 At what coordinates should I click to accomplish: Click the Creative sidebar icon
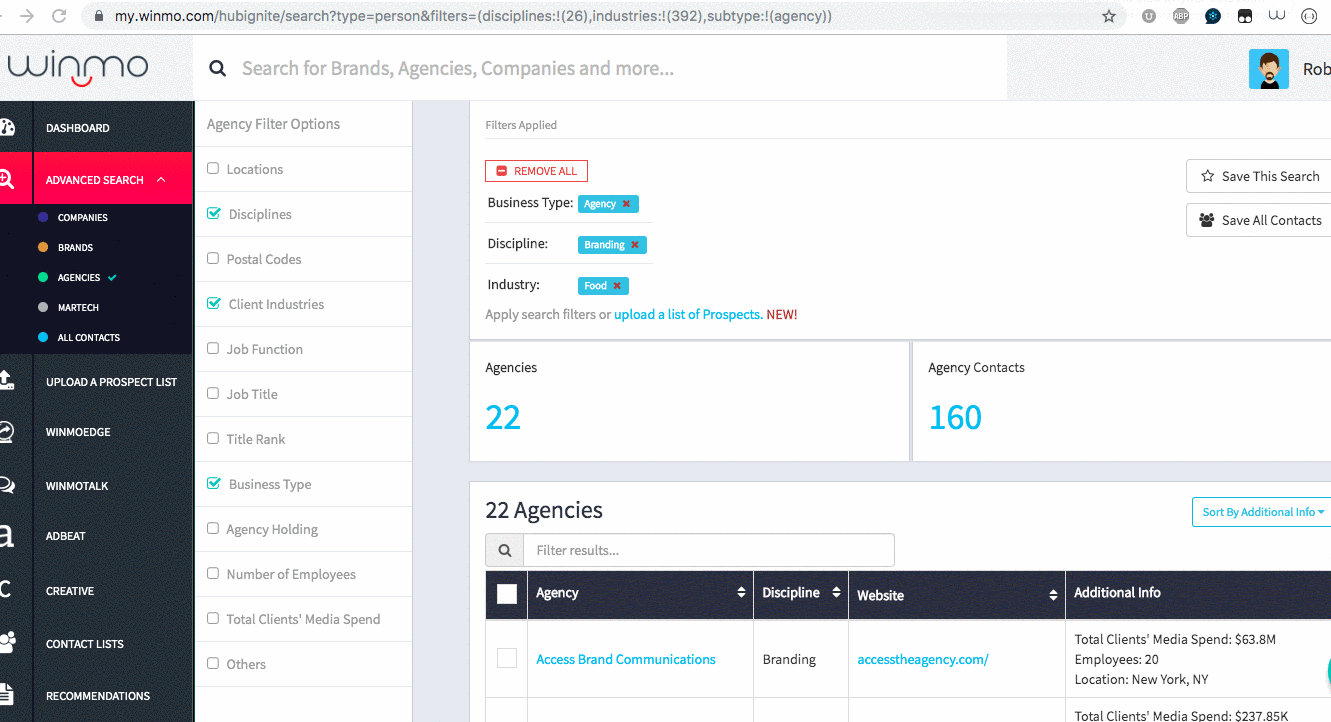[5, 590]
